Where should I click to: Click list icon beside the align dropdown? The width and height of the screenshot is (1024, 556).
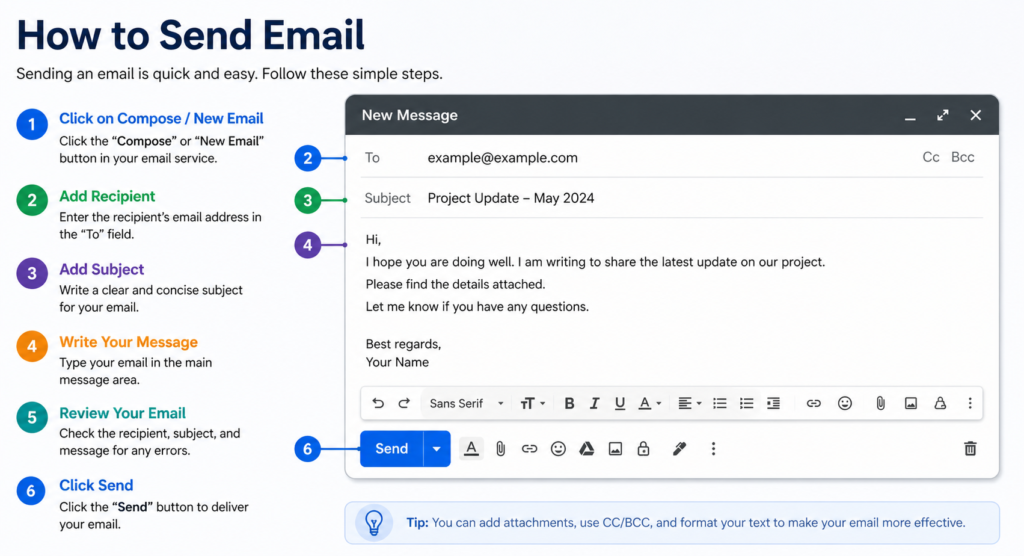pyautogui.click(x=720, y=403)
